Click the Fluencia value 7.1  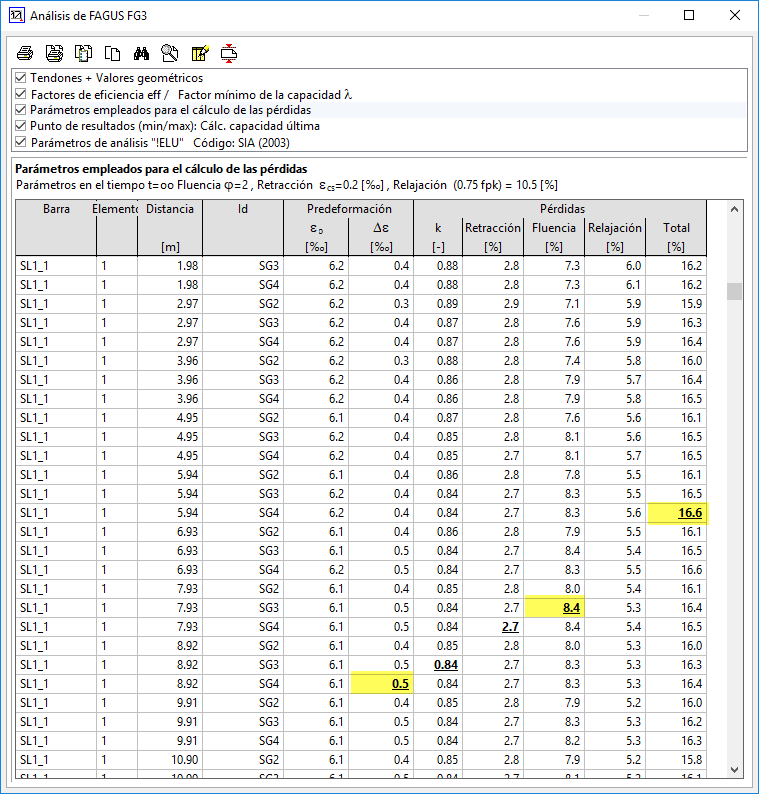click(x=572, y=304)
